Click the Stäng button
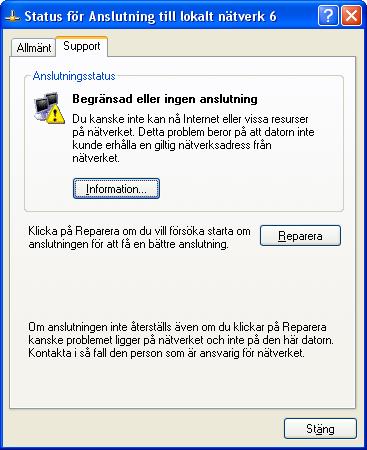This screenshot has width=367, height=450. 320,429
